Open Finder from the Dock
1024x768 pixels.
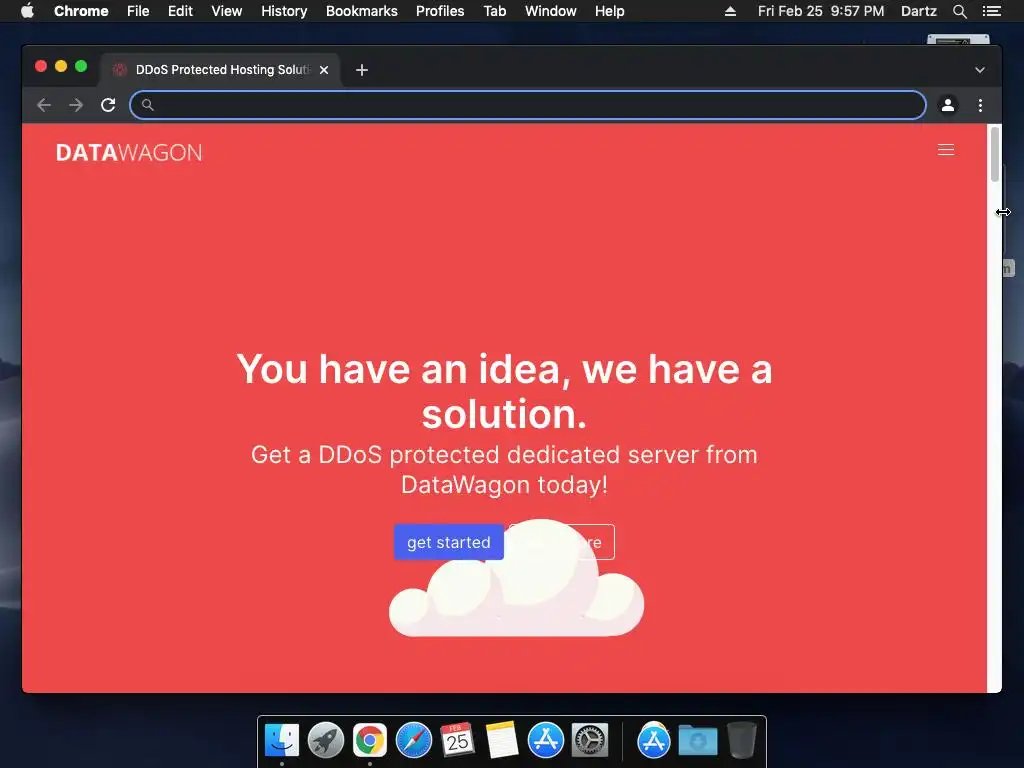click(282, 741)
